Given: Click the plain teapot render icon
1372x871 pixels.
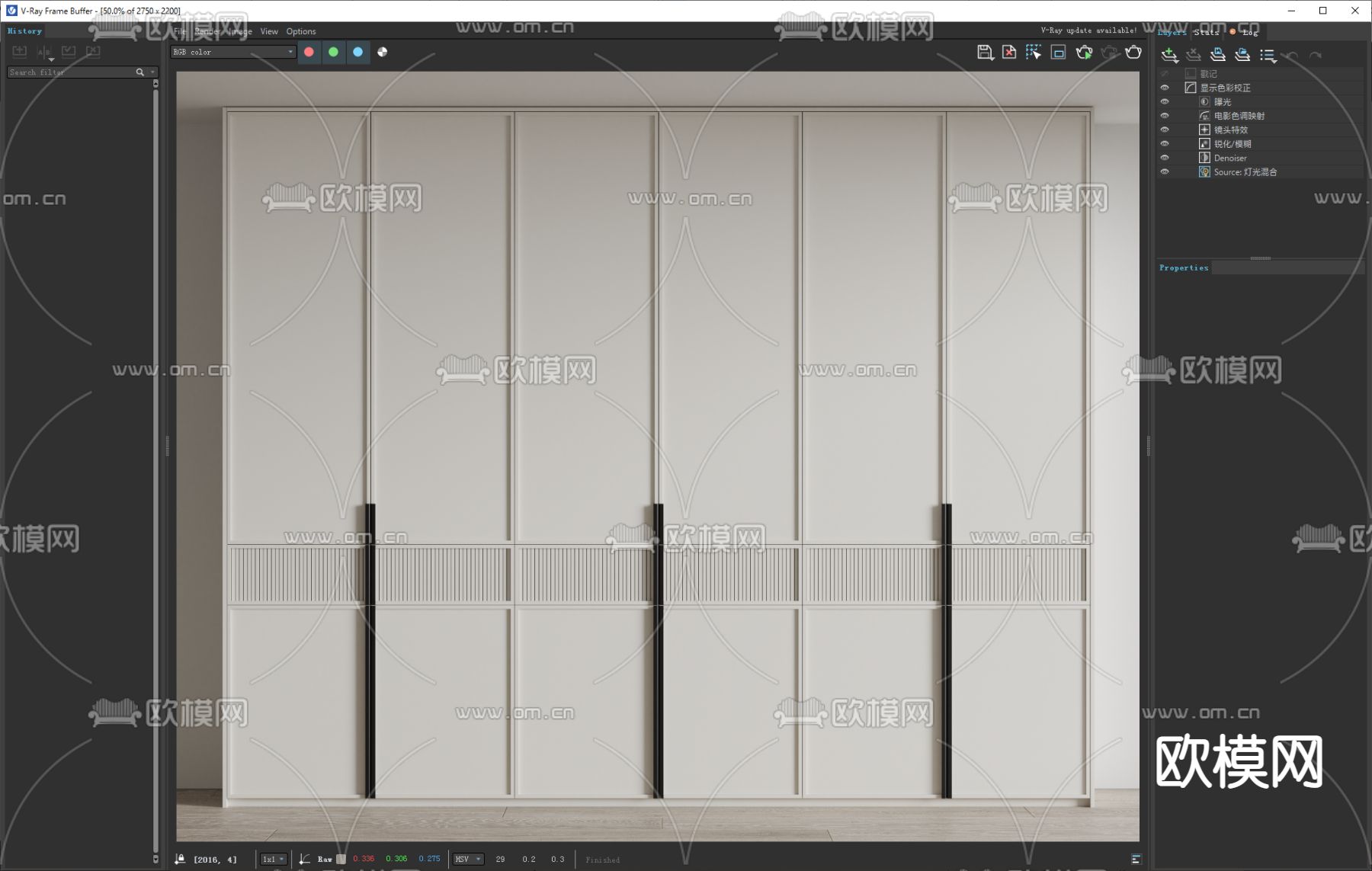Looking at the screenshot, I should pos(1133,53).
